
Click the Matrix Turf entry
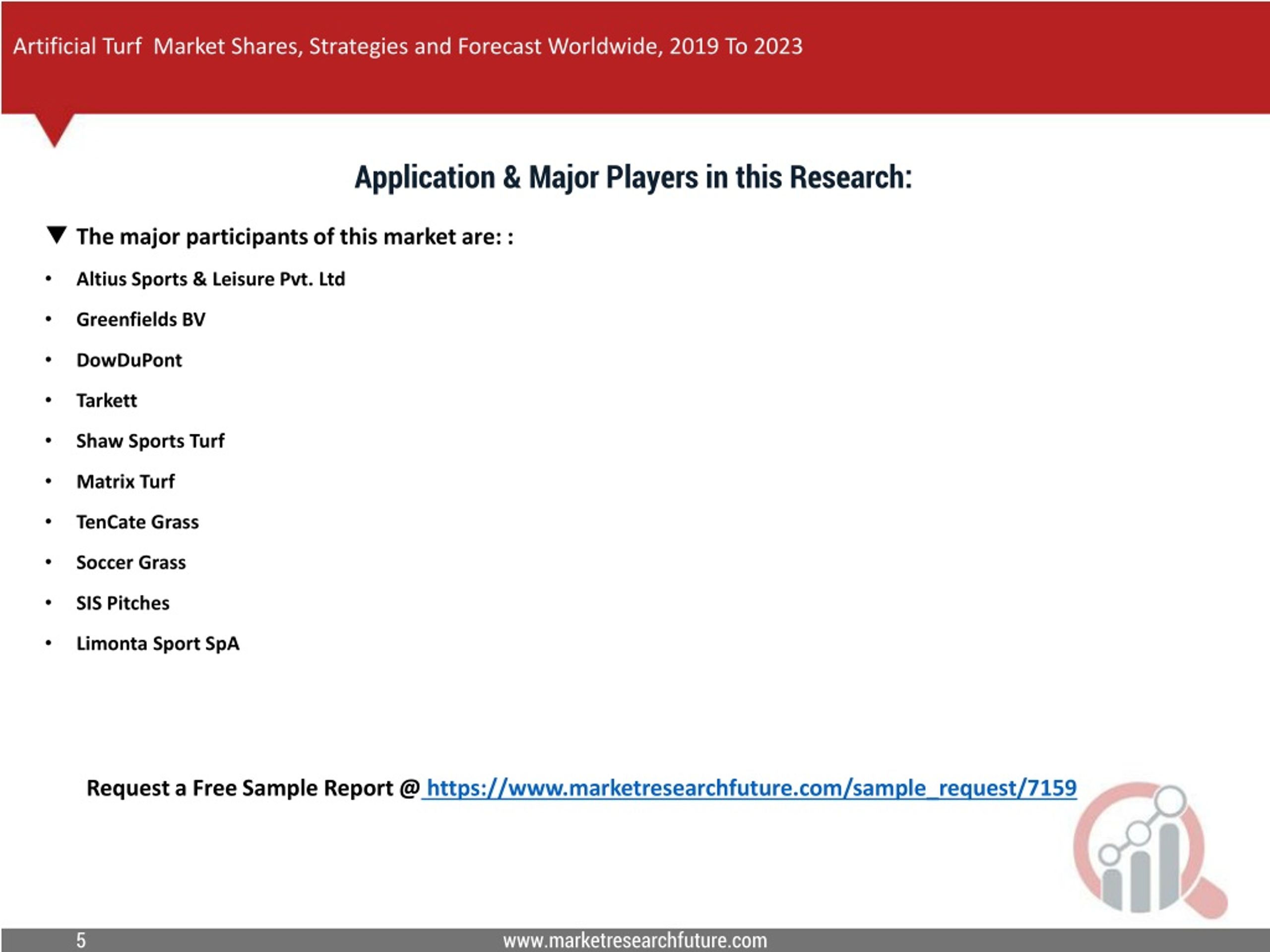(126, 481)
